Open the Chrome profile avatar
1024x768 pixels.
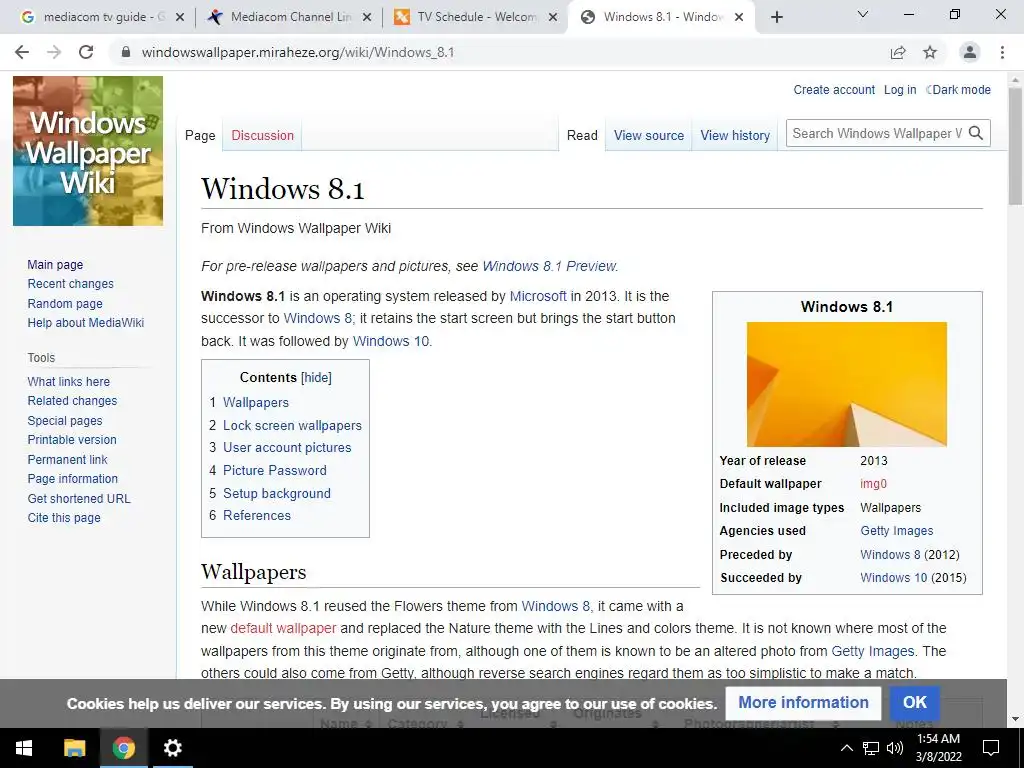970,52
